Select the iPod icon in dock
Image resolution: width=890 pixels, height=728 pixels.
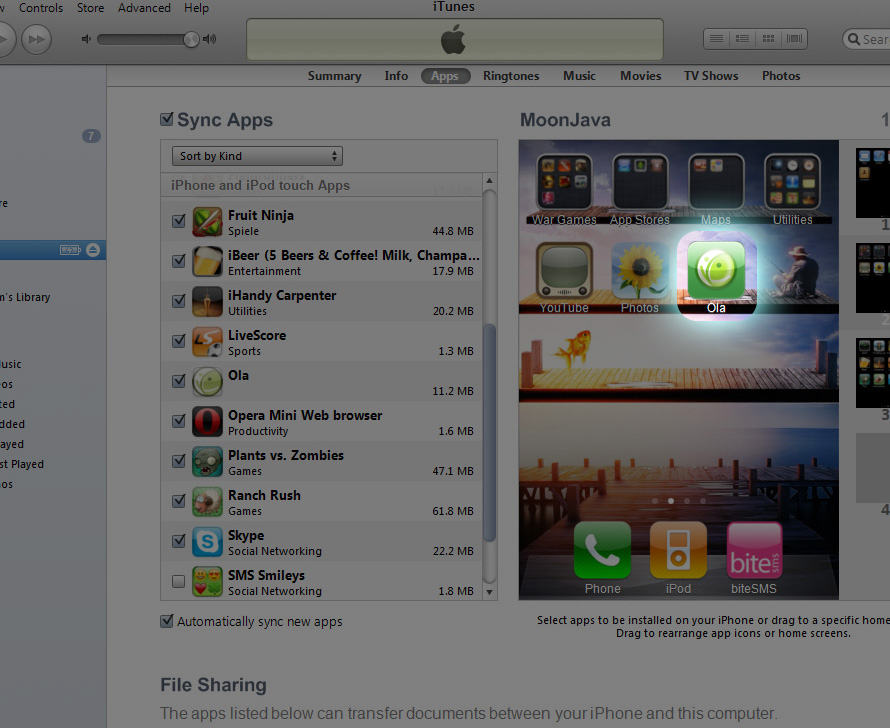678,550
